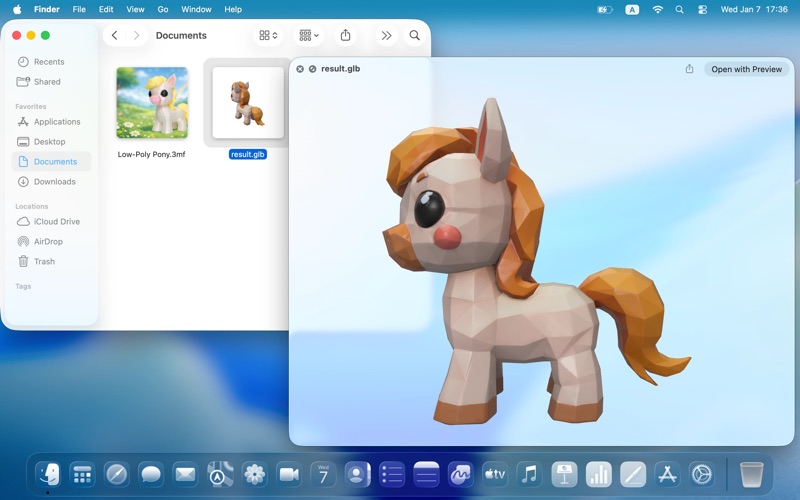Launch Freeform from the Dock
Image resolution: width=800 pixels, height=500 pixels.
click(461, 474)
